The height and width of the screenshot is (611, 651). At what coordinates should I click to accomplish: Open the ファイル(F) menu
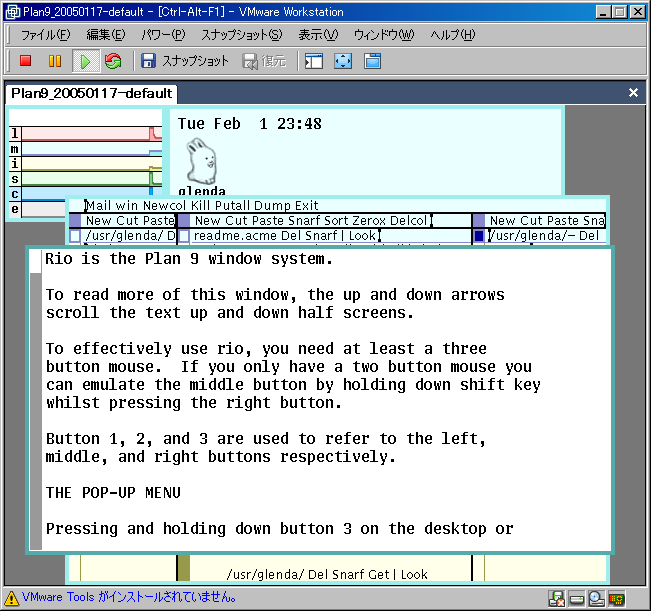pos(46,35)
